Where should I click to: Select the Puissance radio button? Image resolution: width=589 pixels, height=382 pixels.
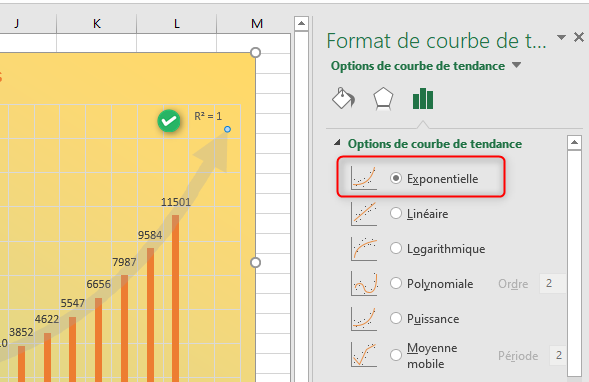[x=396, y=319]
